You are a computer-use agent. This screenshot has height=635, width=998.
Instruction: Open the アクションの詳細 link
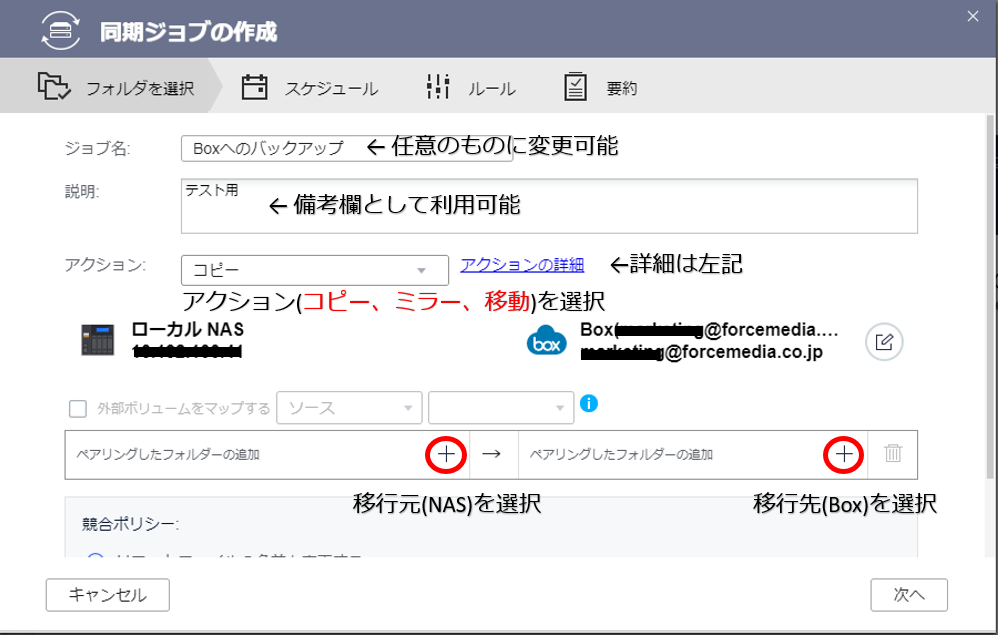[x=522, y=265]
